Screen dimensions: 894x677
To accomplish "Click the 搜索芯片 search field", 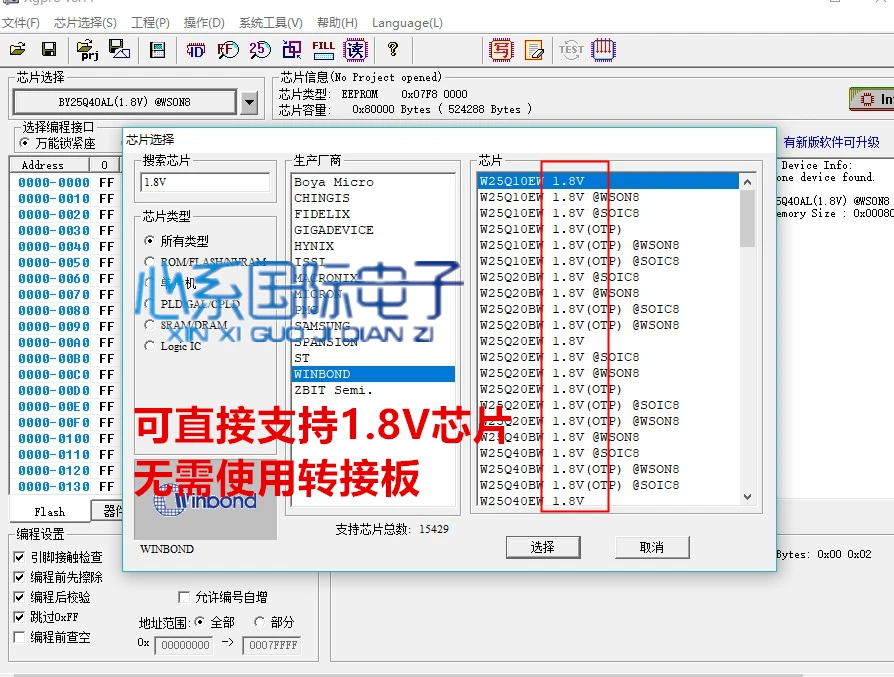I will coord(205,182).
